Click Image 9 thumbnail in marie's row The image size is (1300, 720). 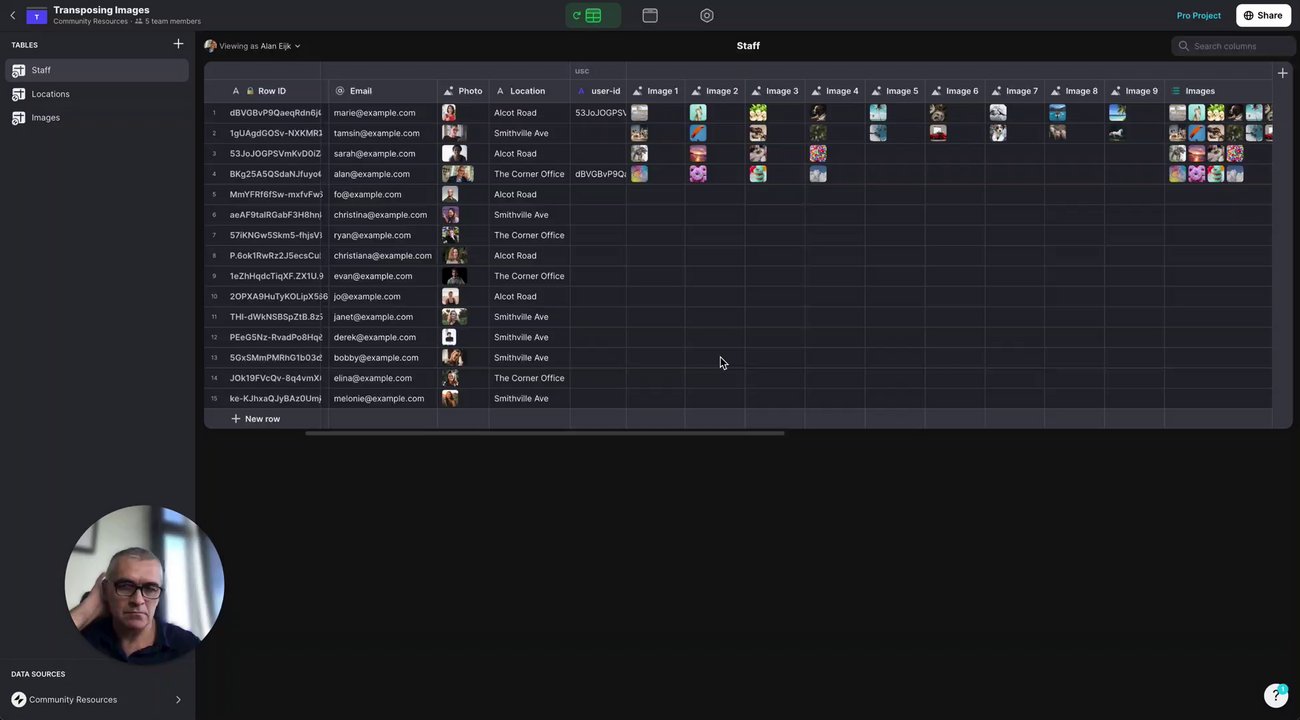pos(1117,113)
